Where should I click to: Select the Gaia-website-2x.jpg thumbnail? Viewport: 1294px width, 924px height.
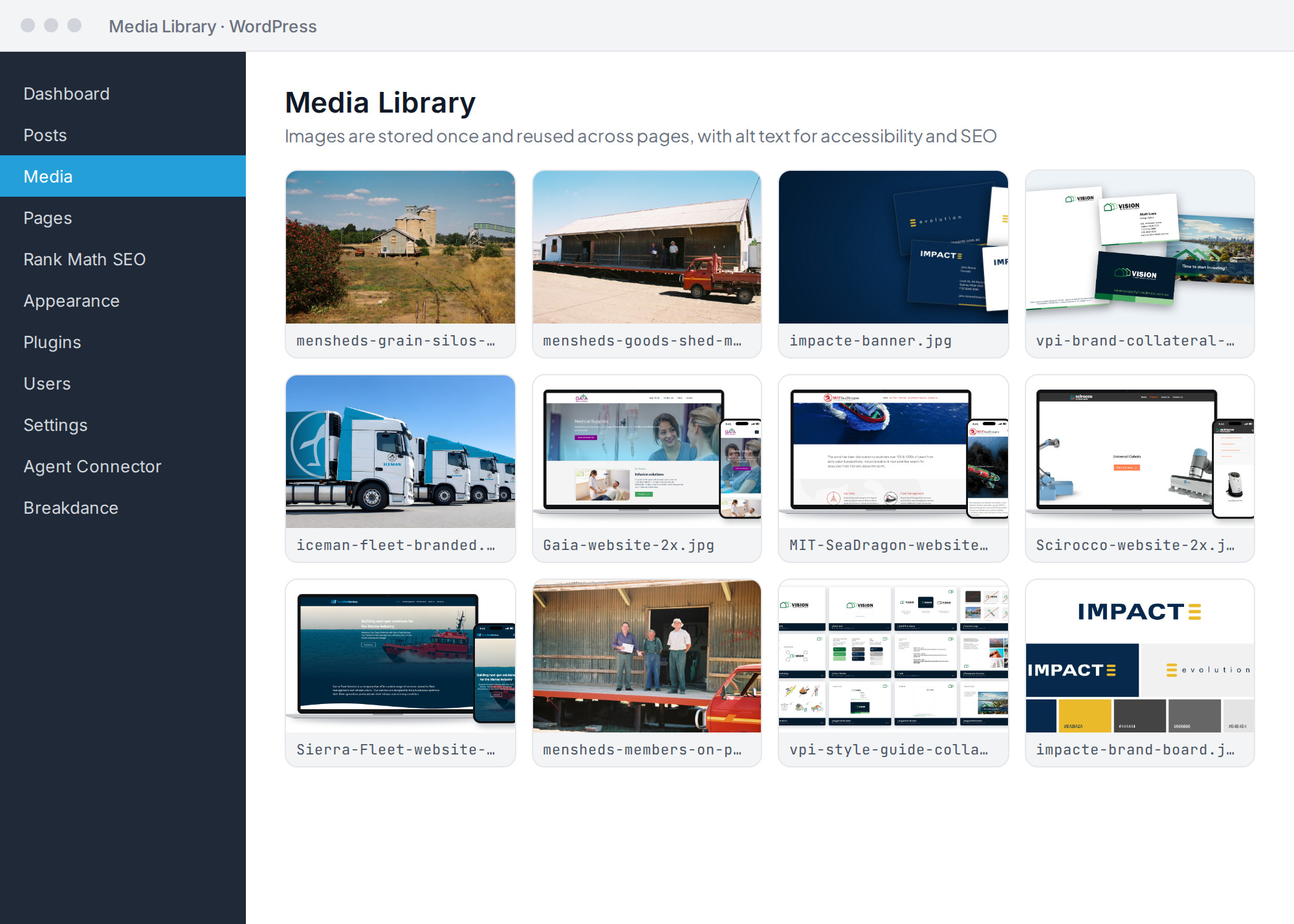click(x=647, y=452)
